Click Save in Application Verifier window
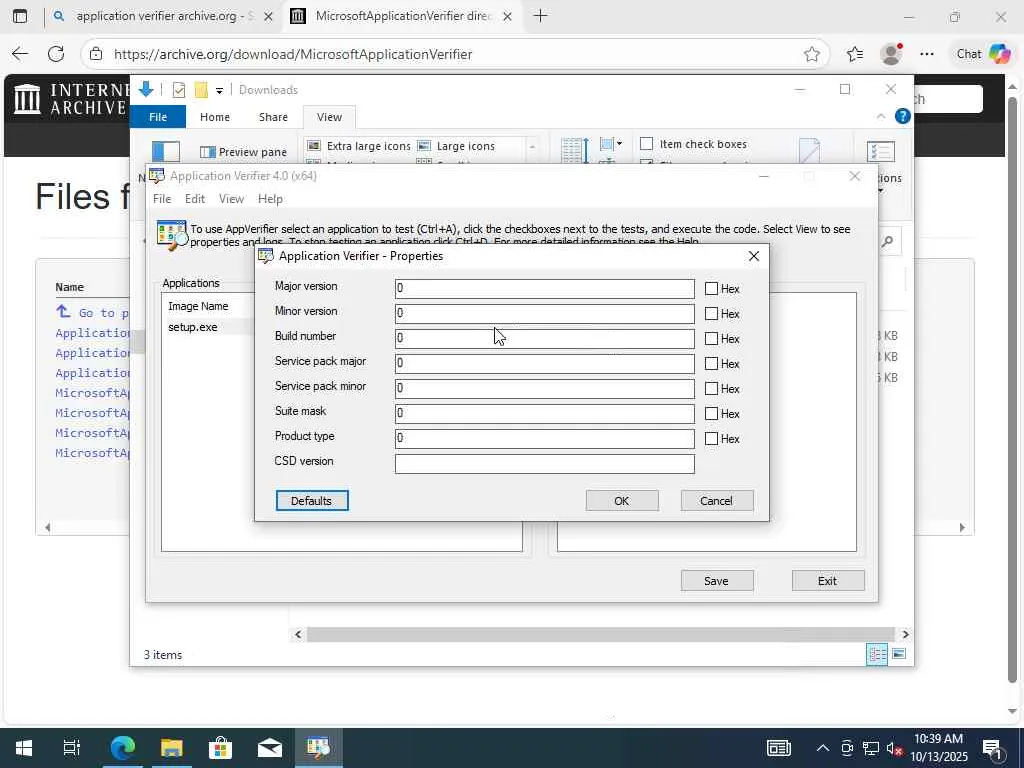 [717, 581]
